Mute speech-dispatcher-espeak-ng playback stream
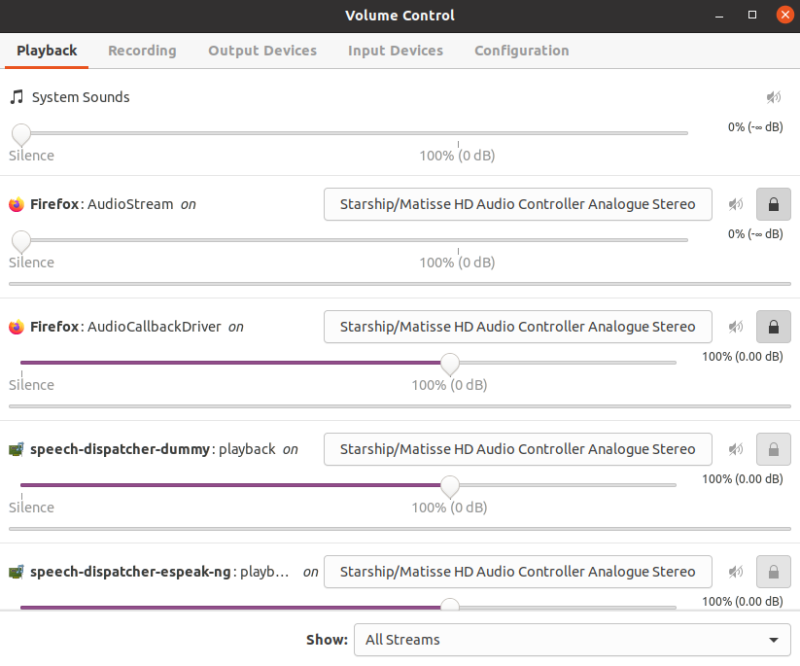Viewport: 800px width, 666px height. (735, 572)
